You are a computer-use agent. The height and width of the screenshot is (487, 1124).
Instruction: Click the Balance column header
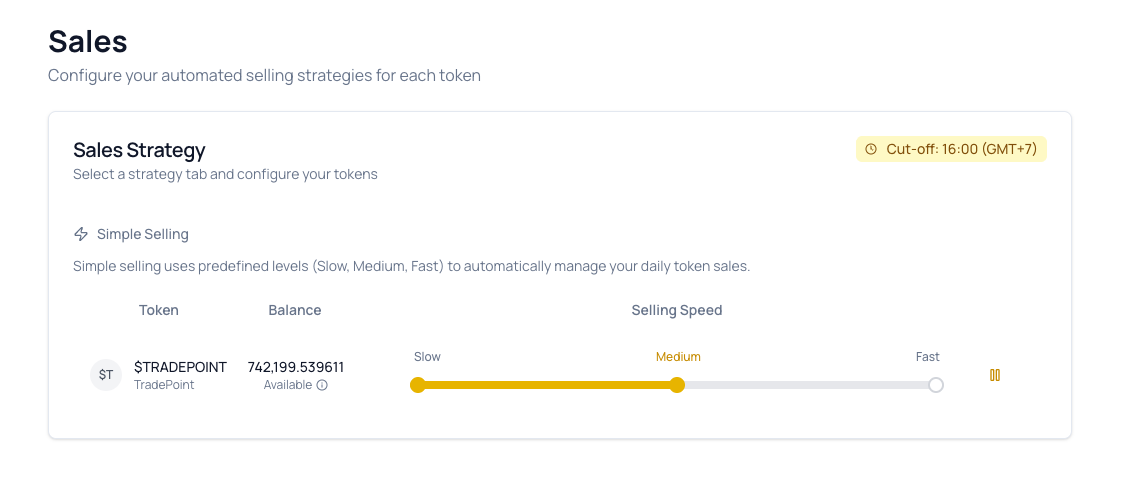point(295,310)
